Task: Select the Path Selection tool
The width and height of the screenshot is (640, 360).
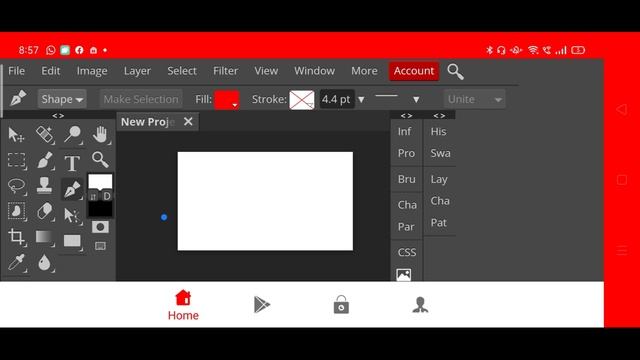Action: pos(72,216)
